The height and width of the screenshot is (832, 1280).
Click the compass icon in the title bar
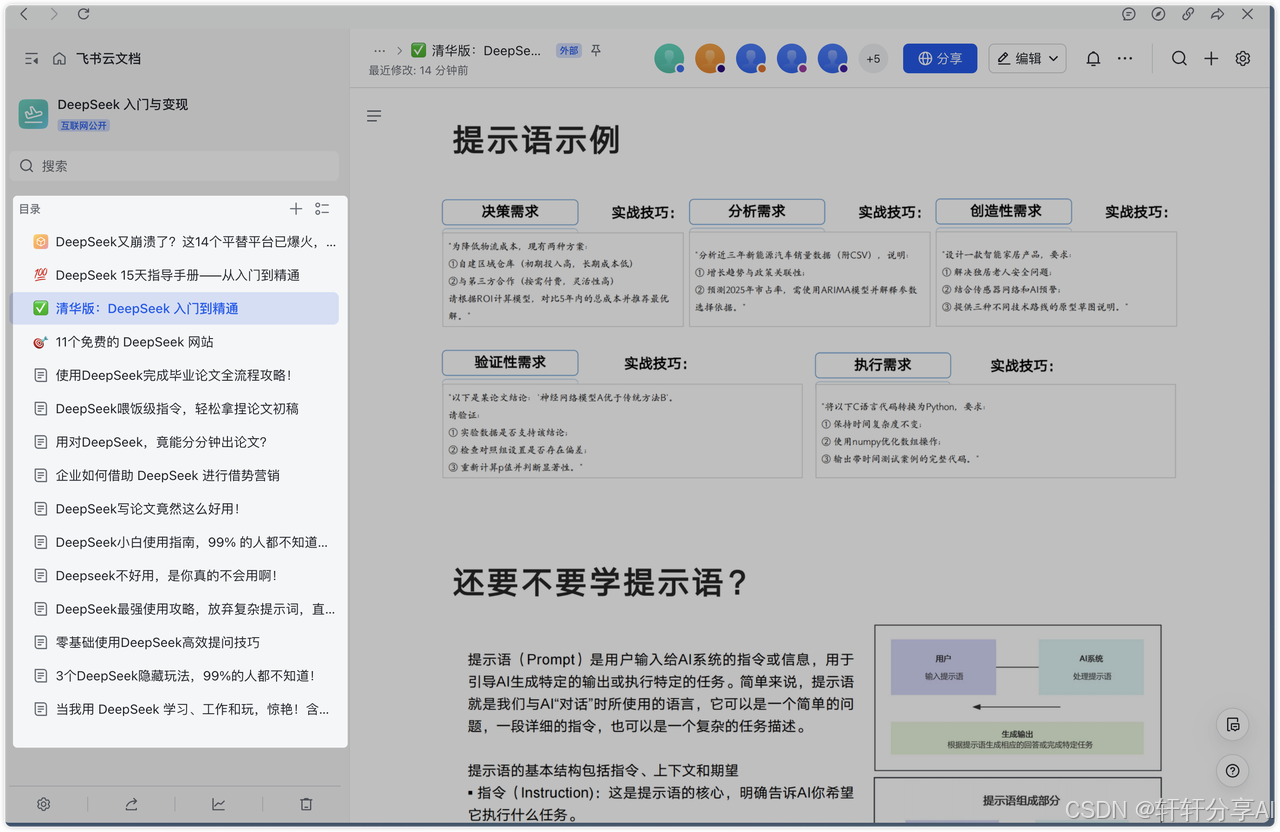1158,14
